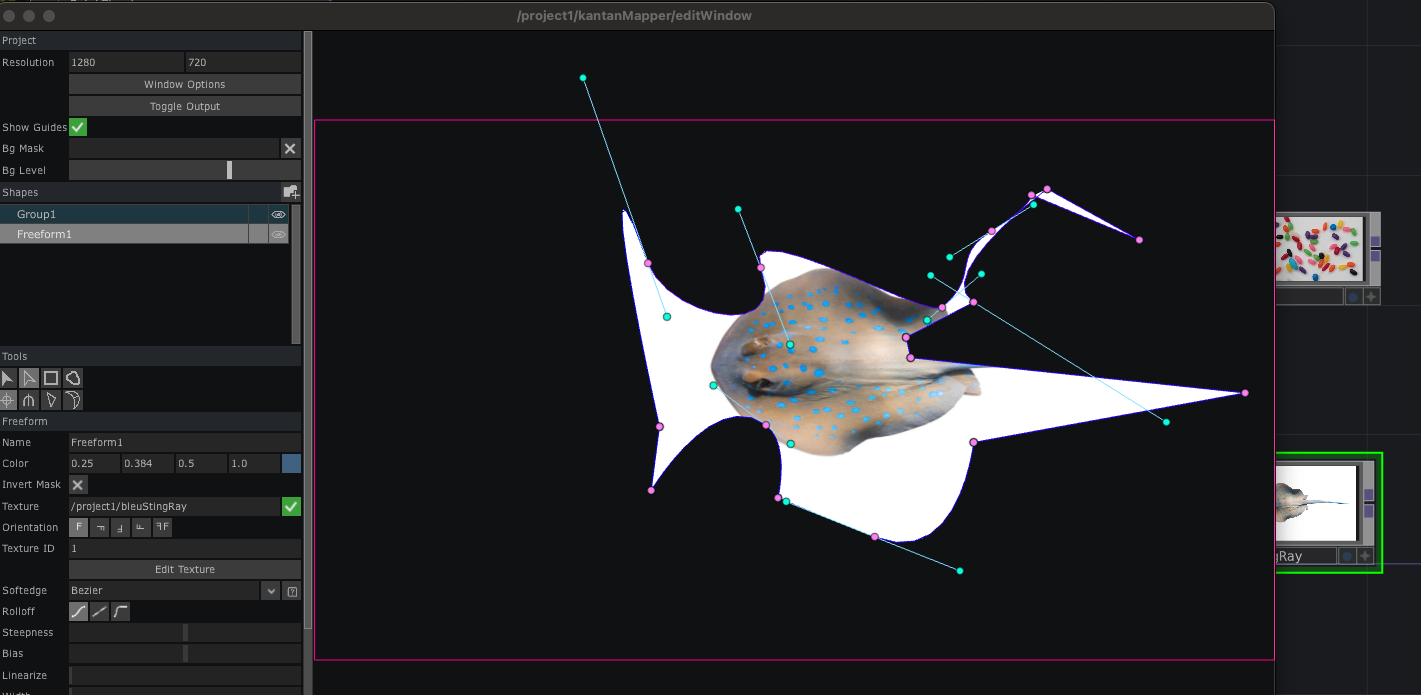The height and width of the screenshot is (695, 1421).
Task: Open the Softedge Bezier dropdown
Action: click(x=270, y=591)
